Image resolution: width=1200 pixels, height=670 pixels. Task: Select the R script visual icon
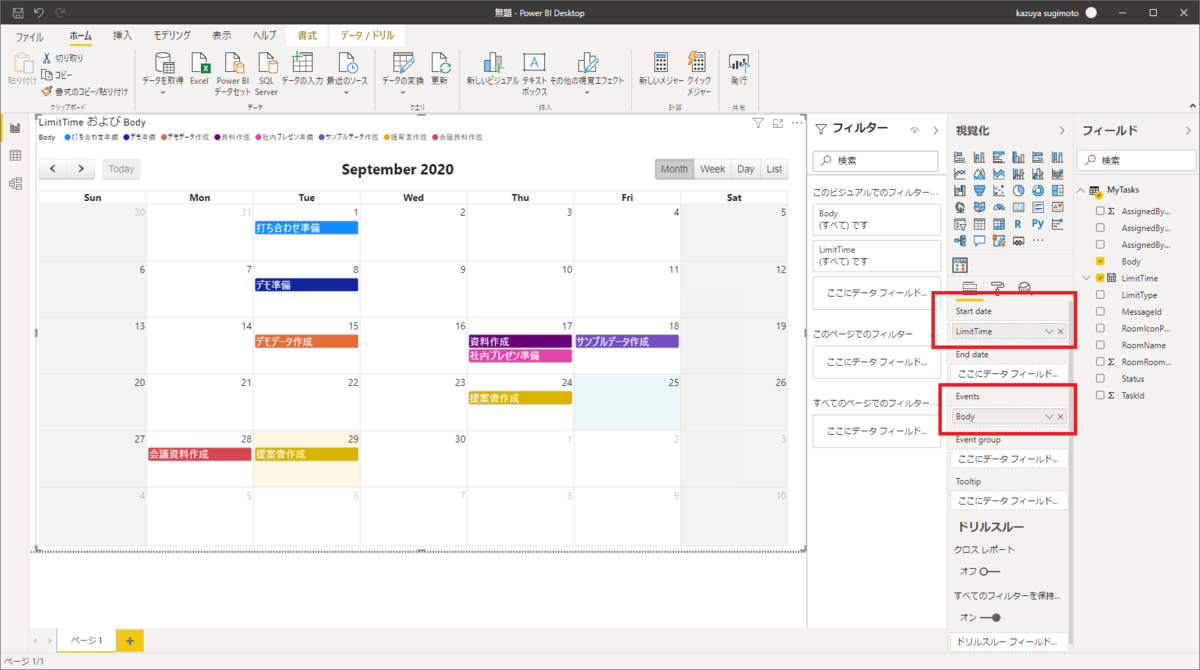[x=1017, y=224]
